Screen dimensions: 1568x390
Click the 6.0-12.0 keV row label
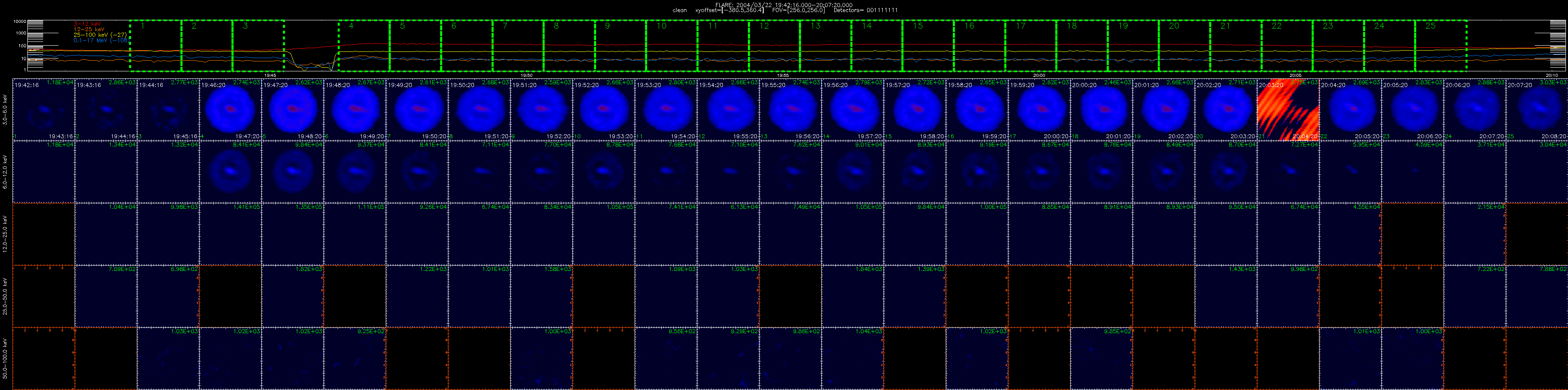tap(5, 172)
